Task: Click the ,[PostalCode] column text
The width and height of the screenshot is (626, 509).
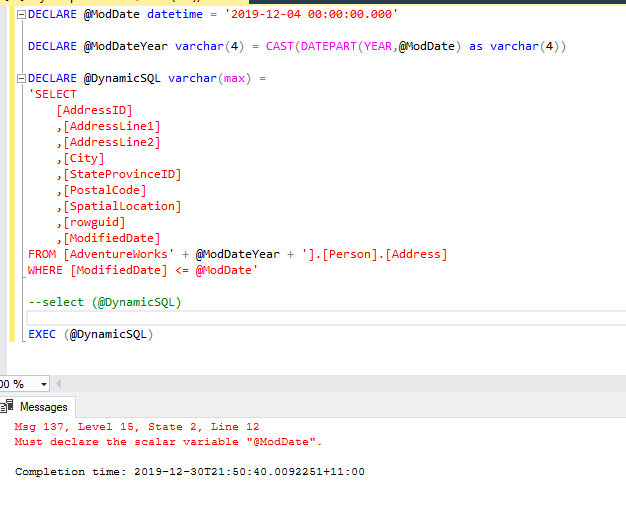Action: coord(101,190)
